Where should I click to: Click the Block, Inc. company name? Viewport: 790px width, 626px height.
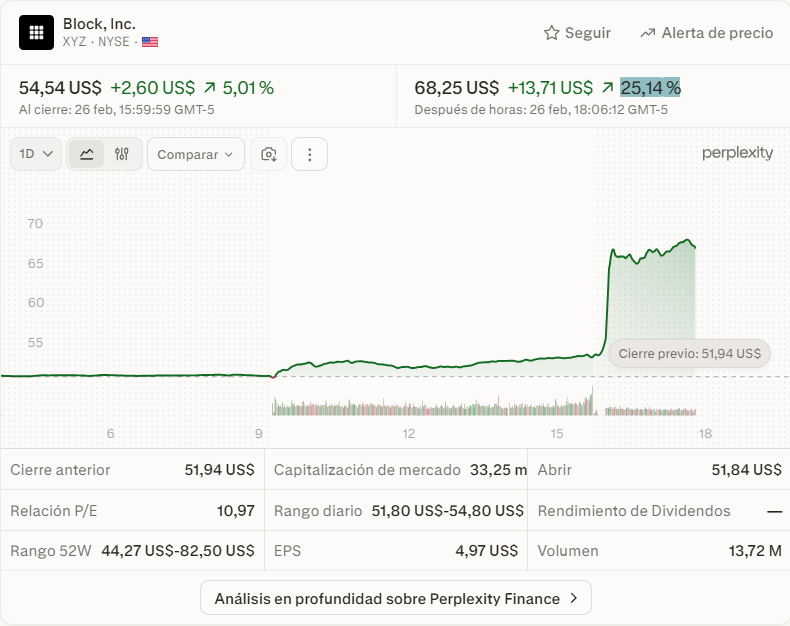click(x=99, y=24)
